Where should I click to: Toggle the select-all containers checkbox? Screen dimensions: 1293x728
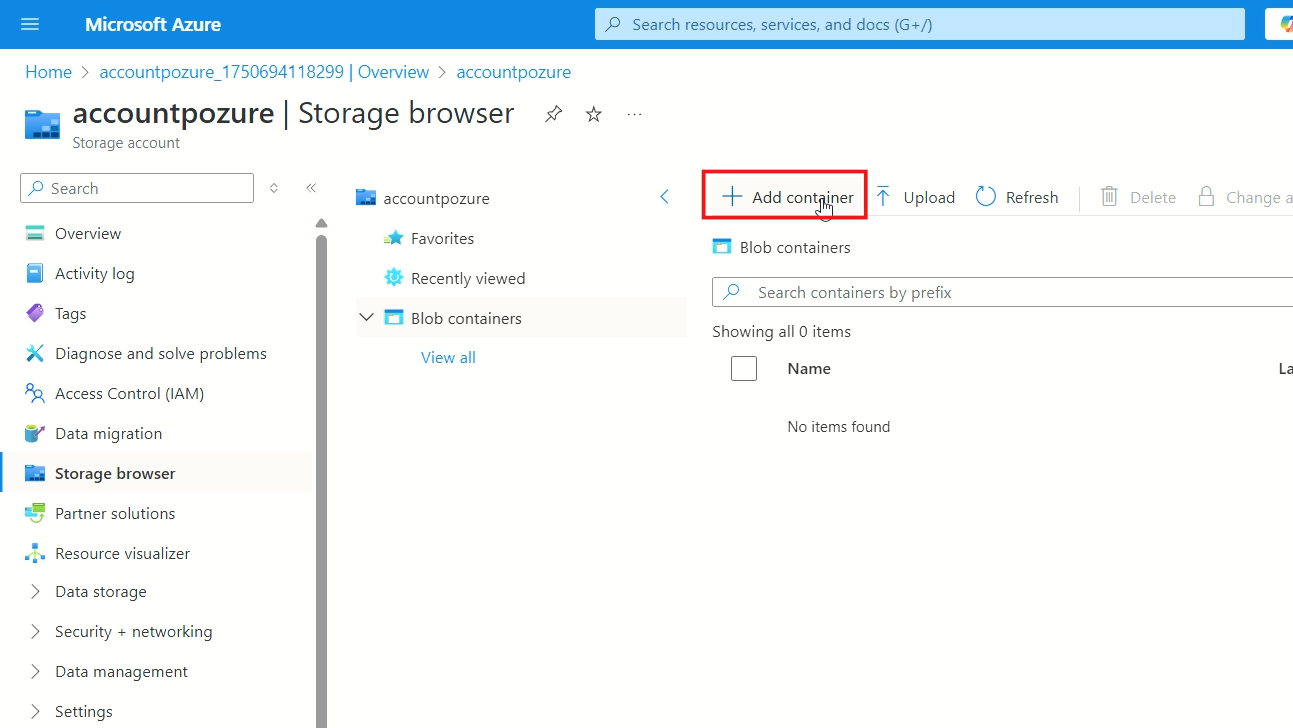(744, 369)
